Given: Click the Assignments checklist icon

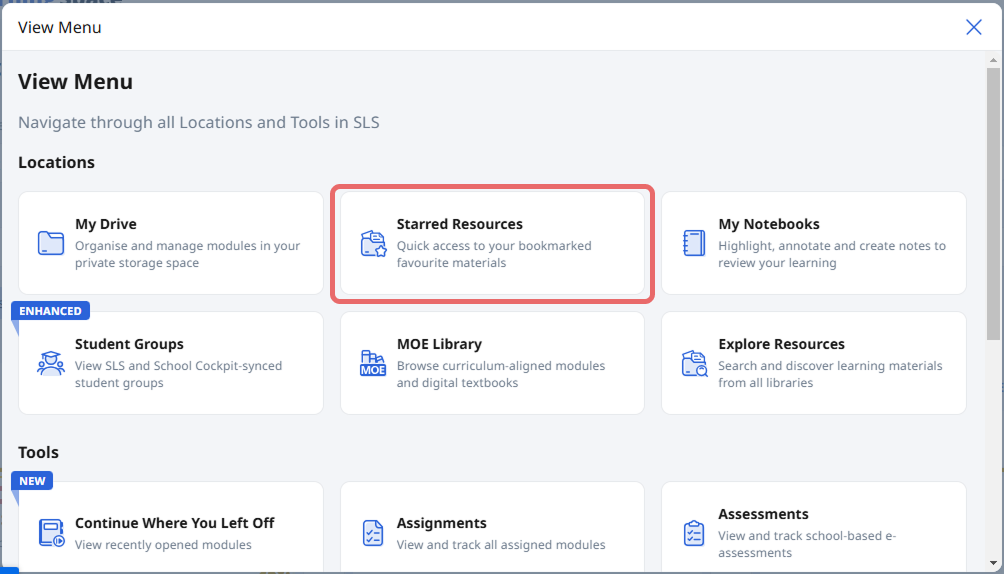Looking at the screenshot, I should pyautogui.click(x=373, y=533).
